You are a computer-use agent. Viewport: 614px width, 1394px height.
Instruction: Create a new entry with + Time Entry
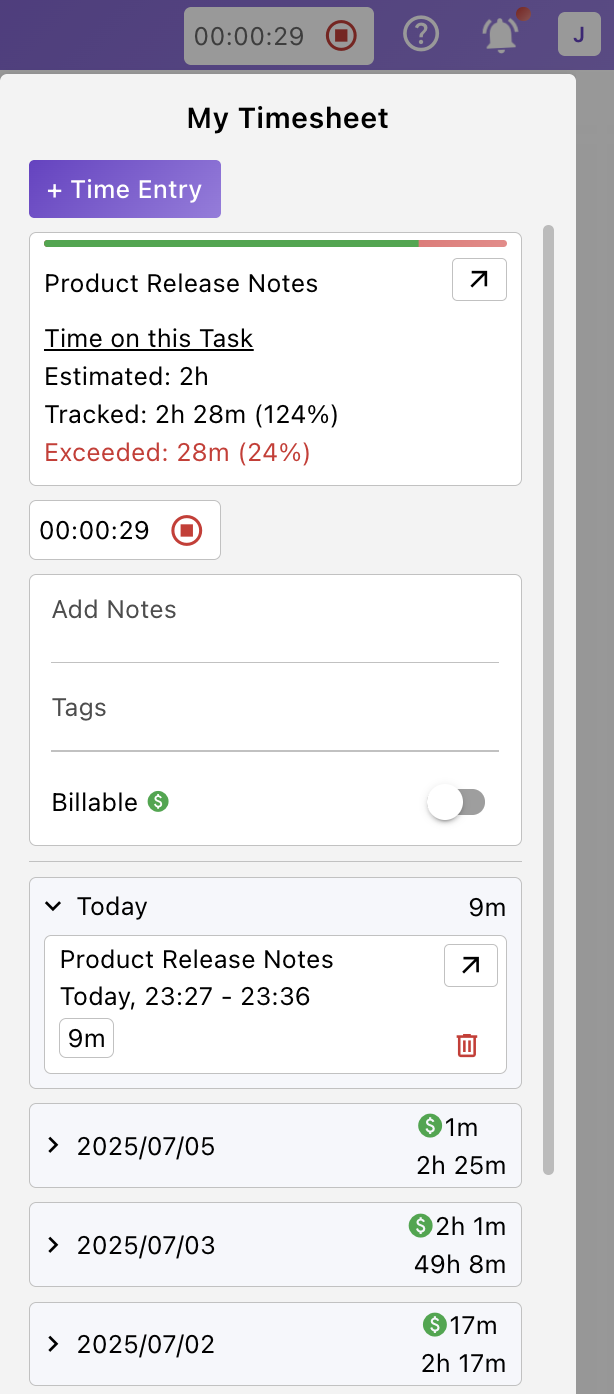(x=124, y=189)
